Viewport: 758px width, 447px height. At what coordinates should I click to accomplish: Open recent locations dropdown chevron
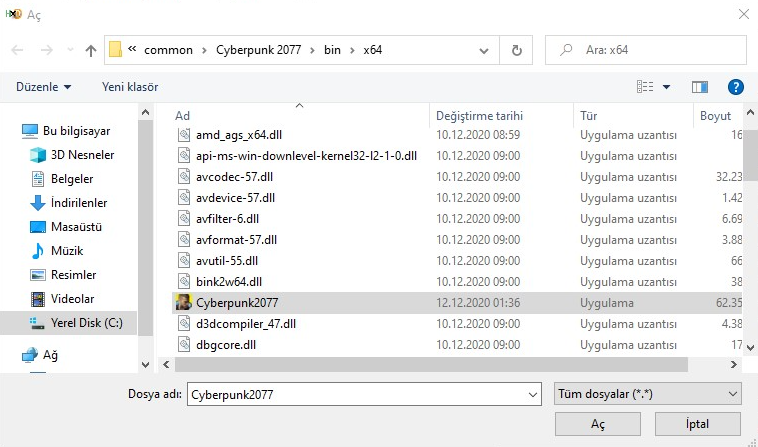point(70,49)
